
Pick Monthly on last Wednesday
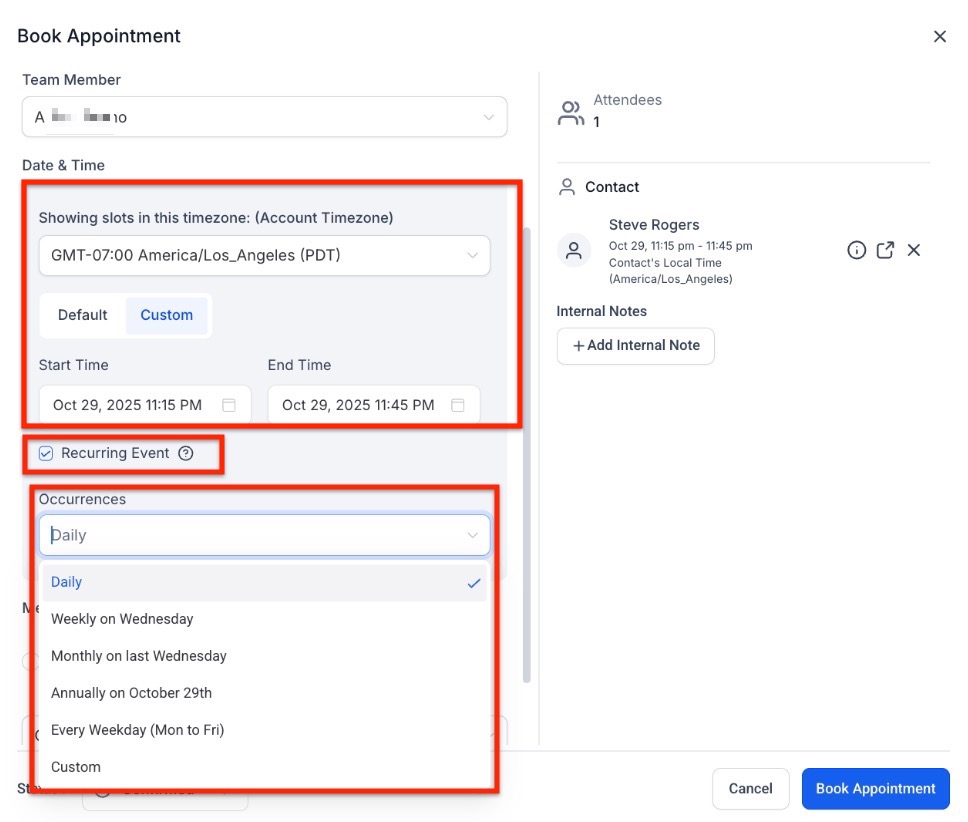click(139, 656)
